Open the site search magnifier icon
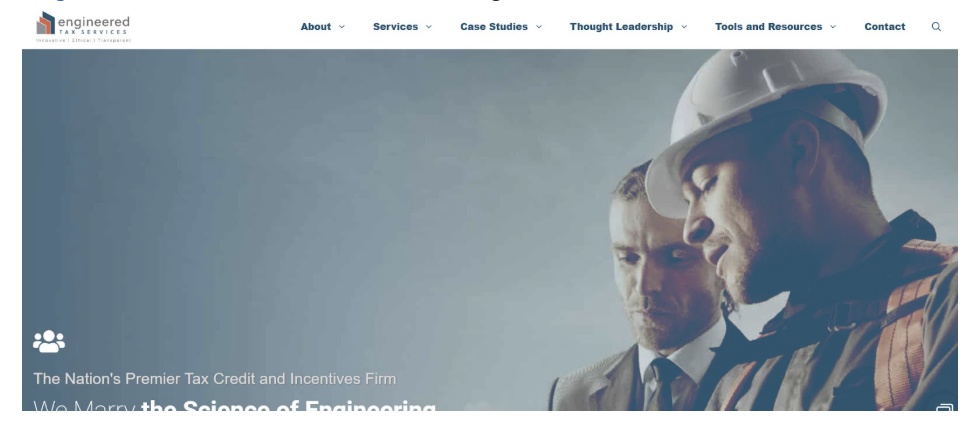This screenshot has width=976, height=422. pyautogui.click(x=936, y=27)
